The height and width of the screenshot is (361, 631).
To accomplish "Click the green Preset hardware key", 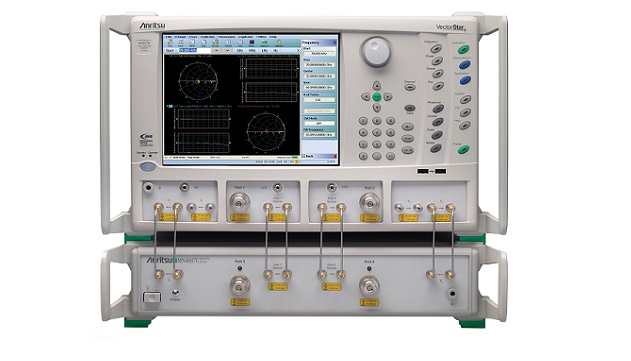I will [463, 150].
